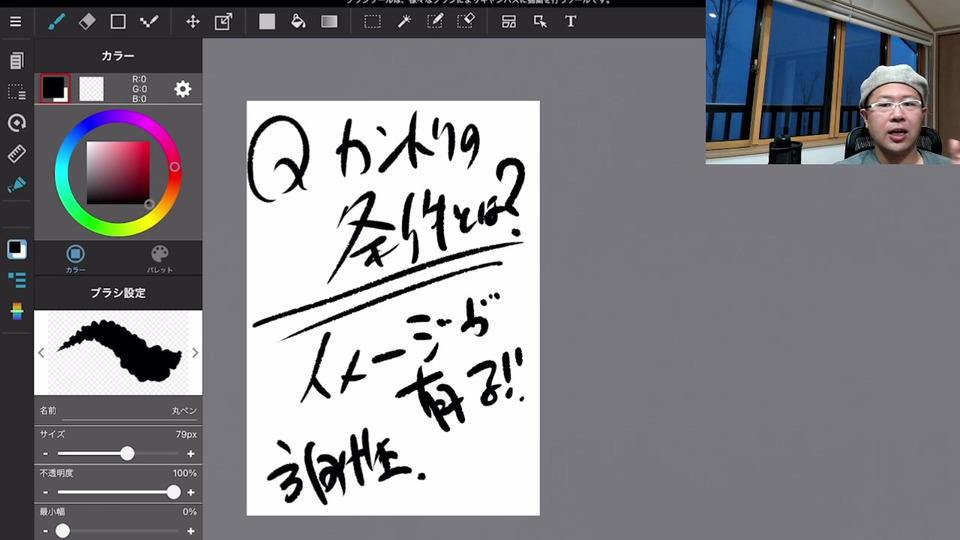Select the polyline shape tool
The height and width of the screenshot is (540, 960).
[149, 21]
